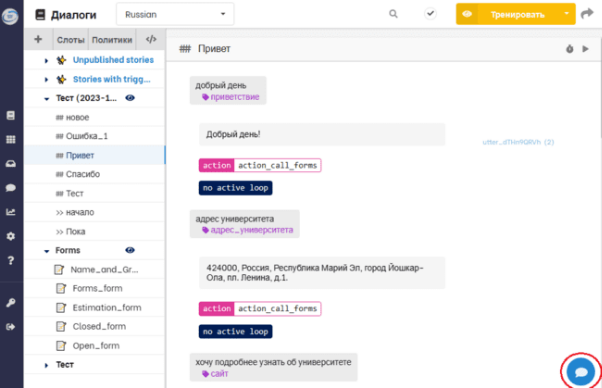Expand Unpublished stories group
Image resolution: width=602 pixels, height=388 pixels.
pos(46,60)
